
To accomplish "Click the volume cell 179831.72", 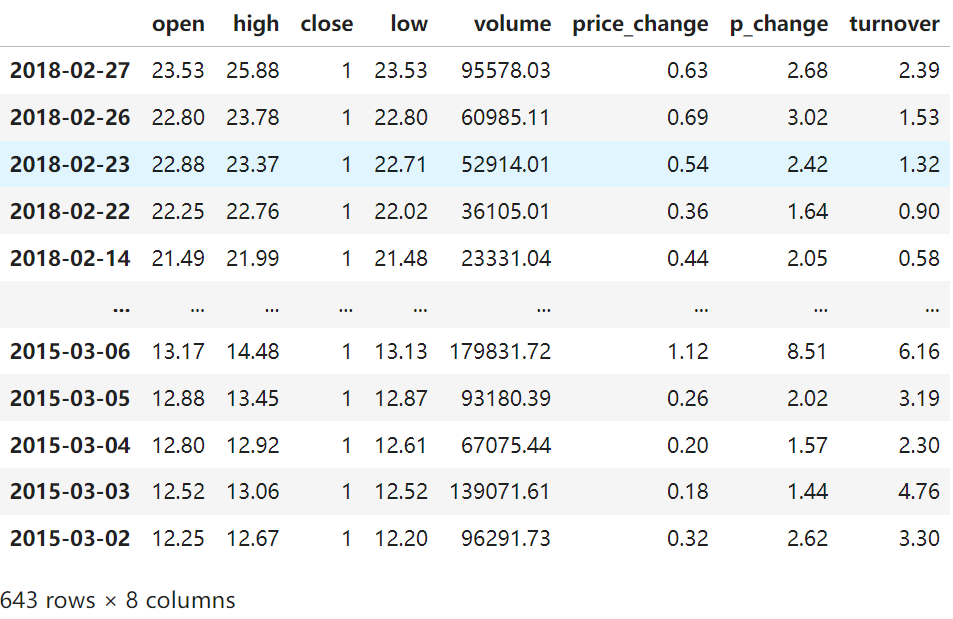I will point(498,351).
